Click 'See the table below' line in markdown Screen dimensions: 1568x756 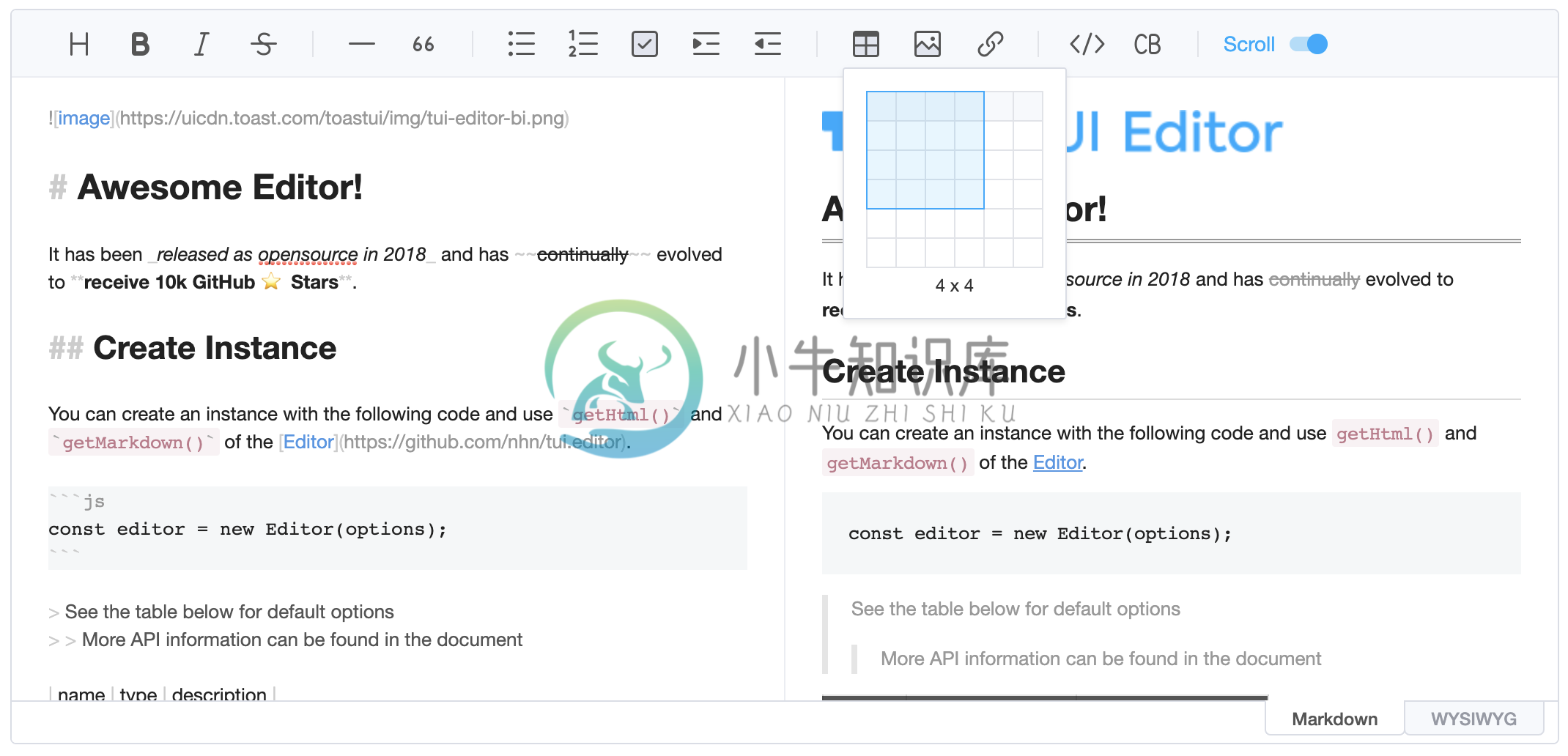[229, 612]
